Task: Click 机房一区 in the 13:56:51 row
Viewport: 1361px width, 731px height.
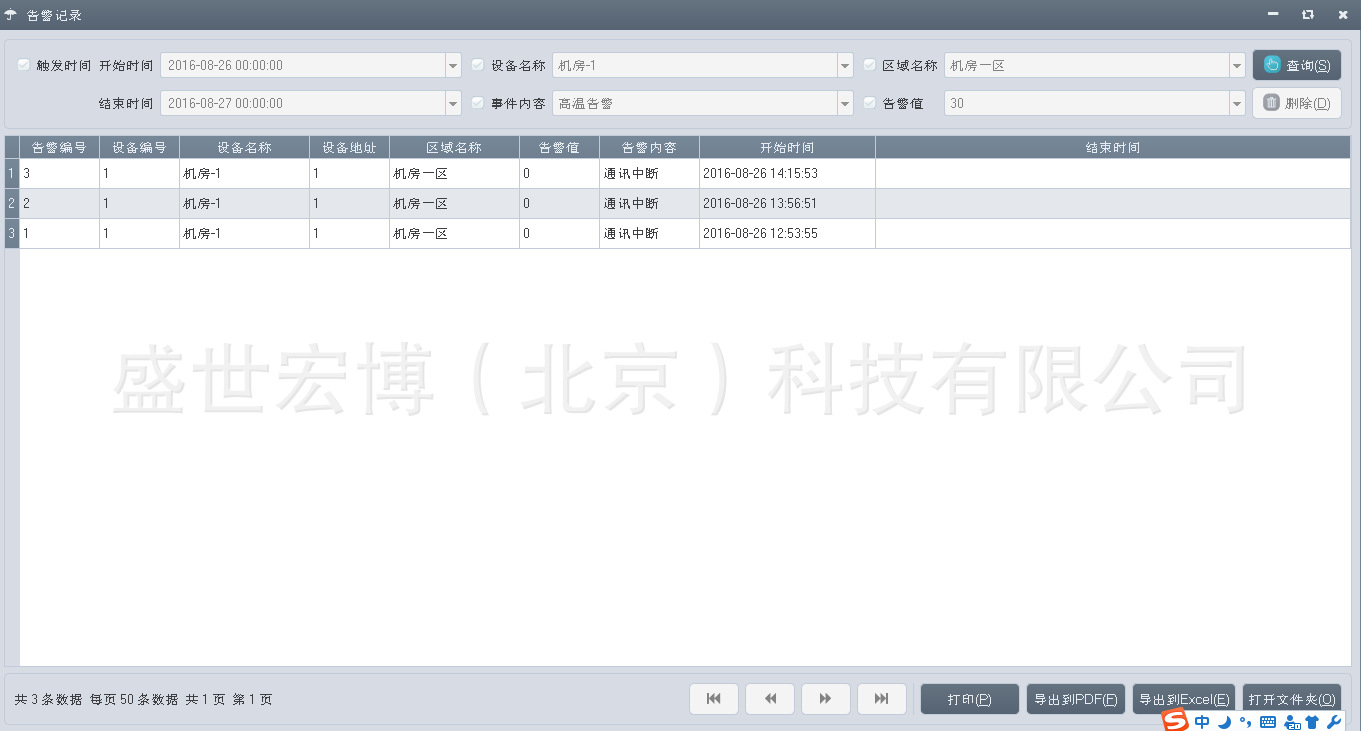Action: click(454, 204)
